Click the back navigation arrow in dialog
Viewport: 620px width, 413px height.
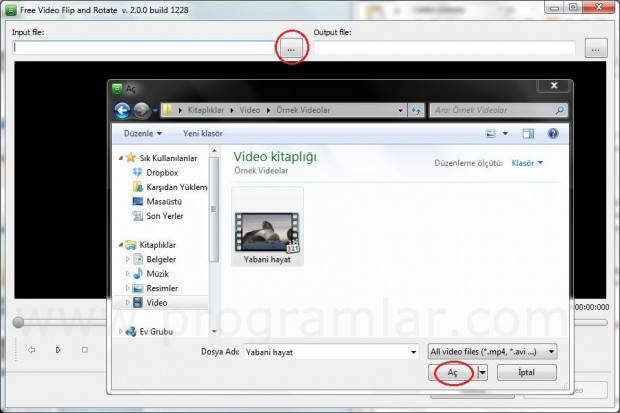tap(123, 111)
